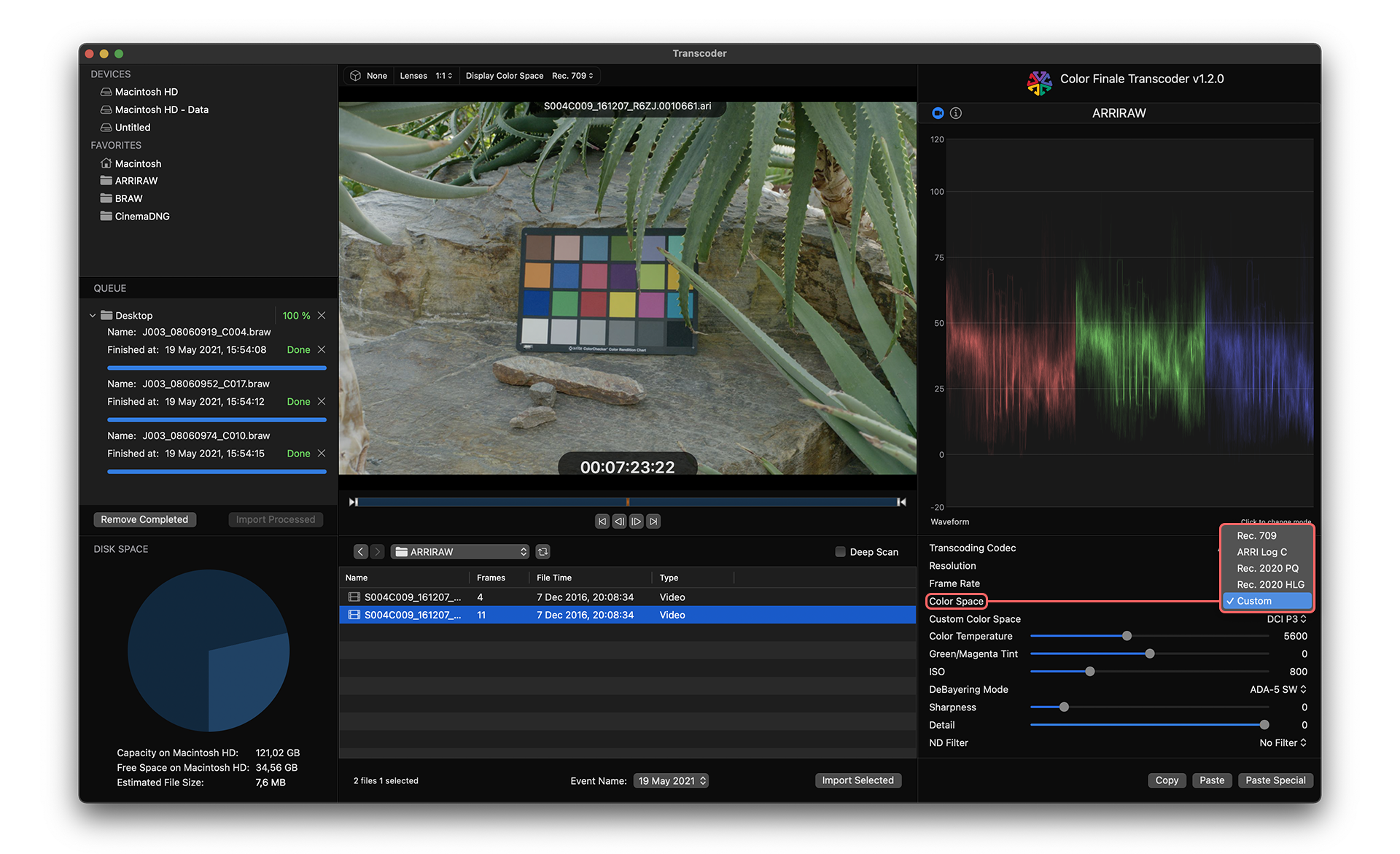1400x854 pixels.
Task: Click the LUT cube icon labeled None
Action: tap(356, 76)
